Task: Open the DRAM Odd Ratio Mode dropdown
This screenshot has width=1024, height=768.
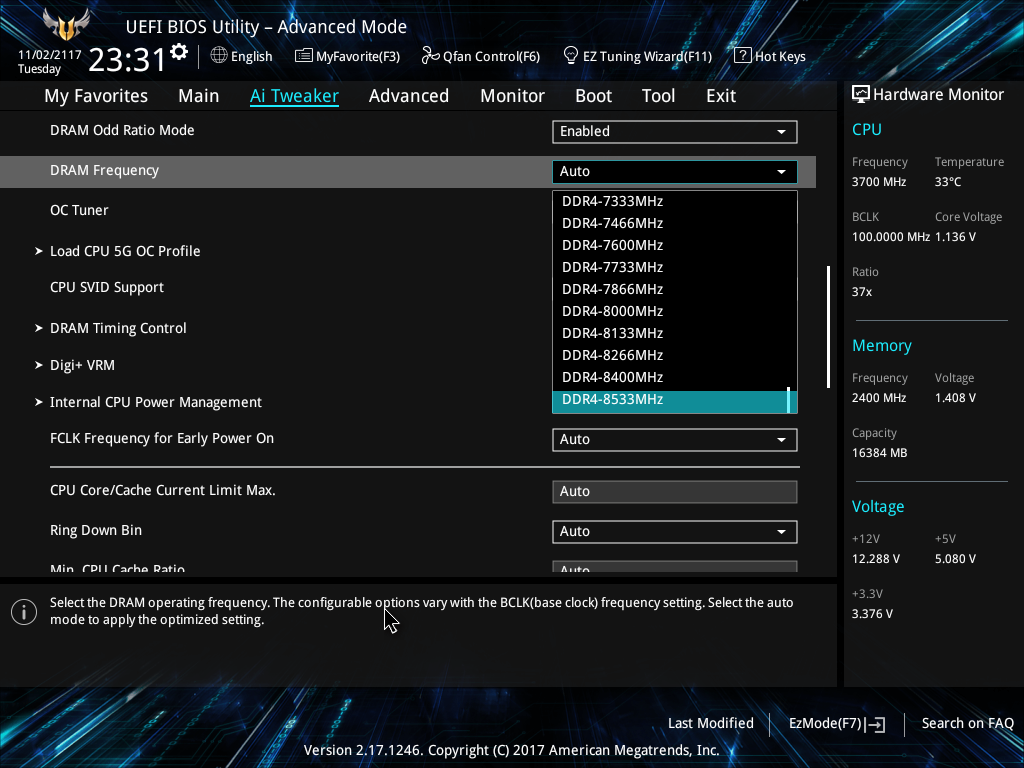Action: click(x=675, y=131)
